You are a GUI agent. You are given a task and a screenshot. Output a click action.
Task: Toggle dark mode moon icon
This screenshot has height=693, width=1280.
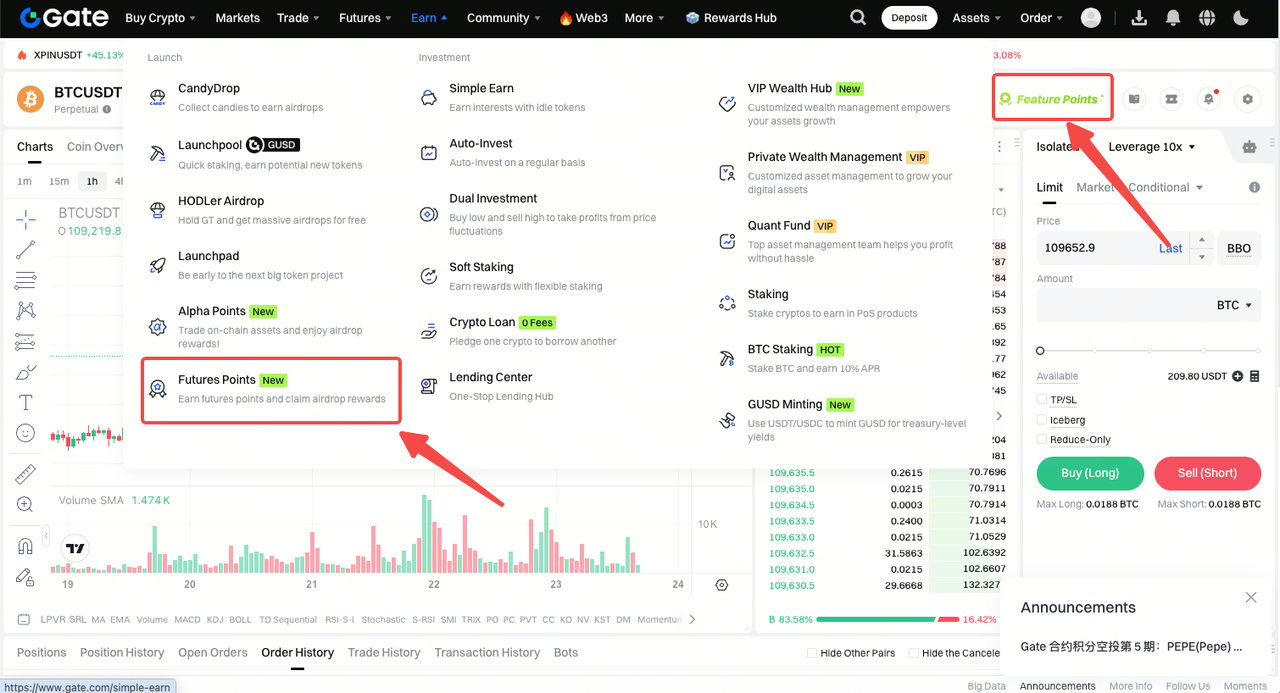1241,18
